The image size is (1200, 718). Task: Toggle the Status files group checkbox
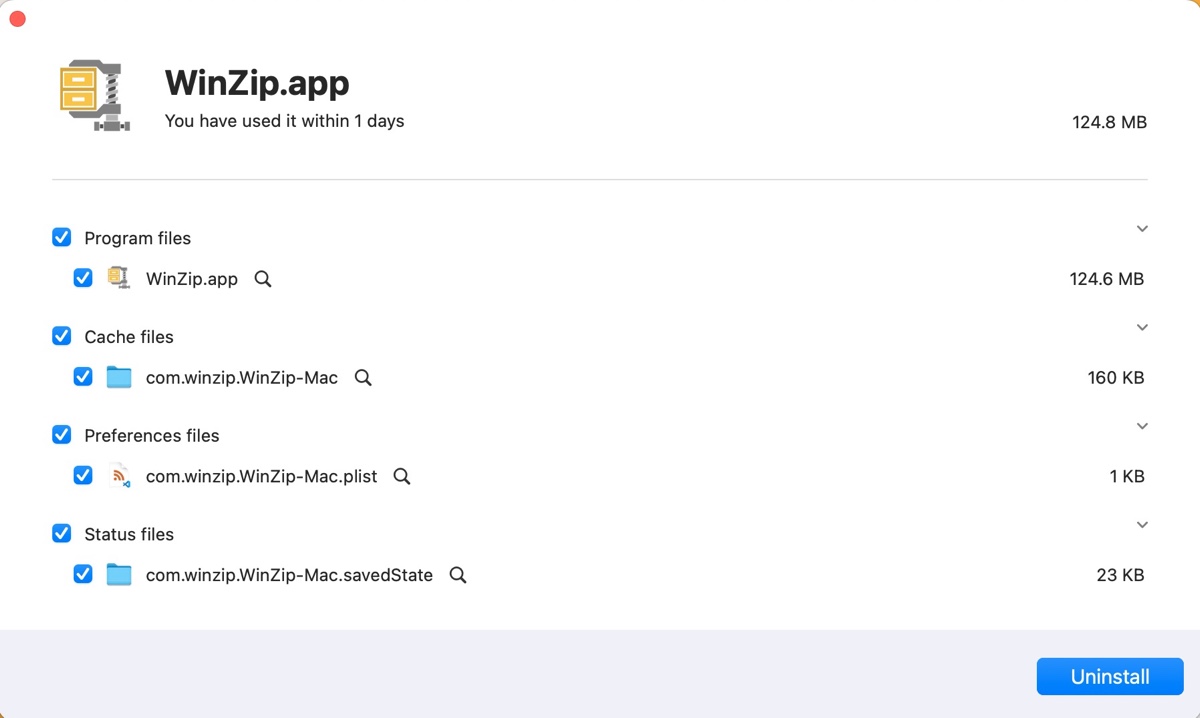click(x=62, y=534)
